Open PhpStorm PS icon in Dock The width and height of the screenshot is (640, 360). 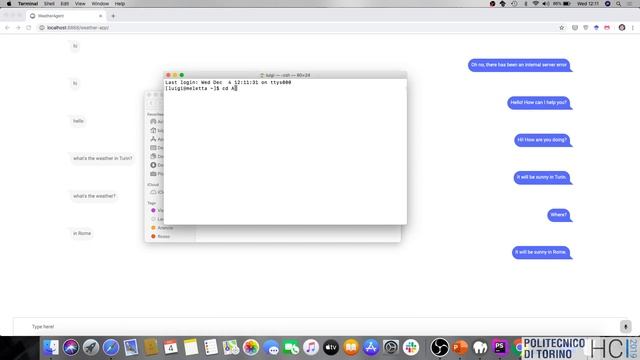click(x=500, y=347)
